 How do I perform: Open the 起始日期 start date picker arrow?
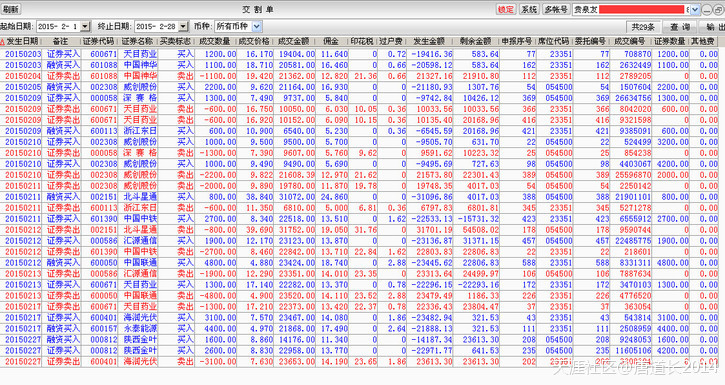point(85,26)
